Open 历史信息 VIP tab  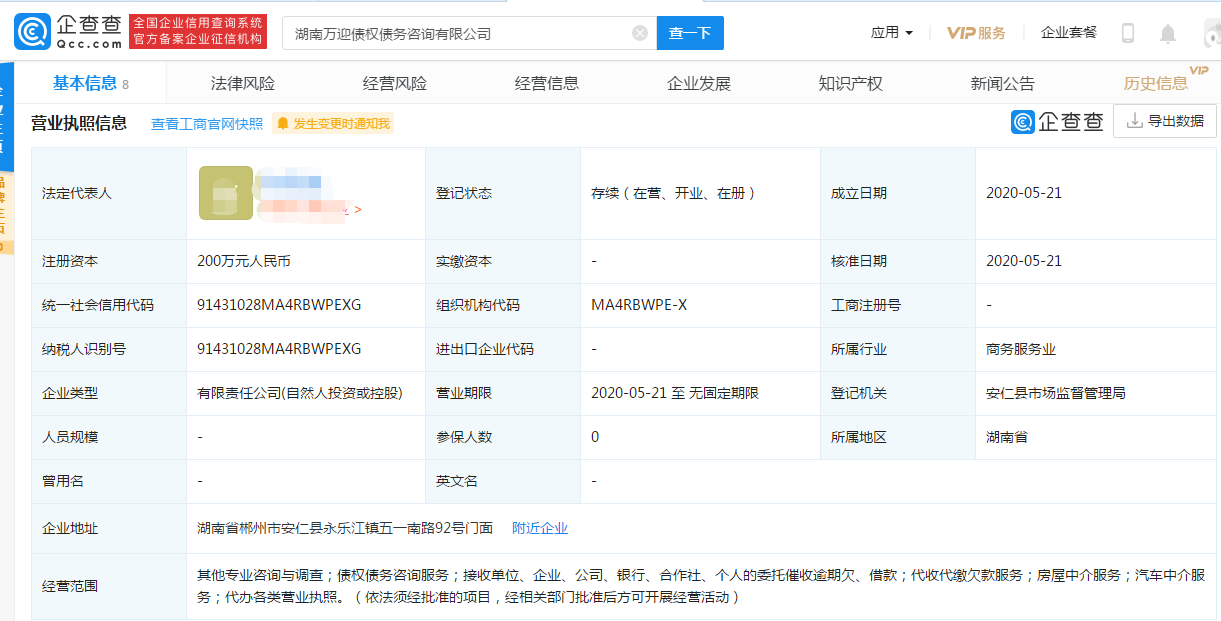click(1156, 84)
